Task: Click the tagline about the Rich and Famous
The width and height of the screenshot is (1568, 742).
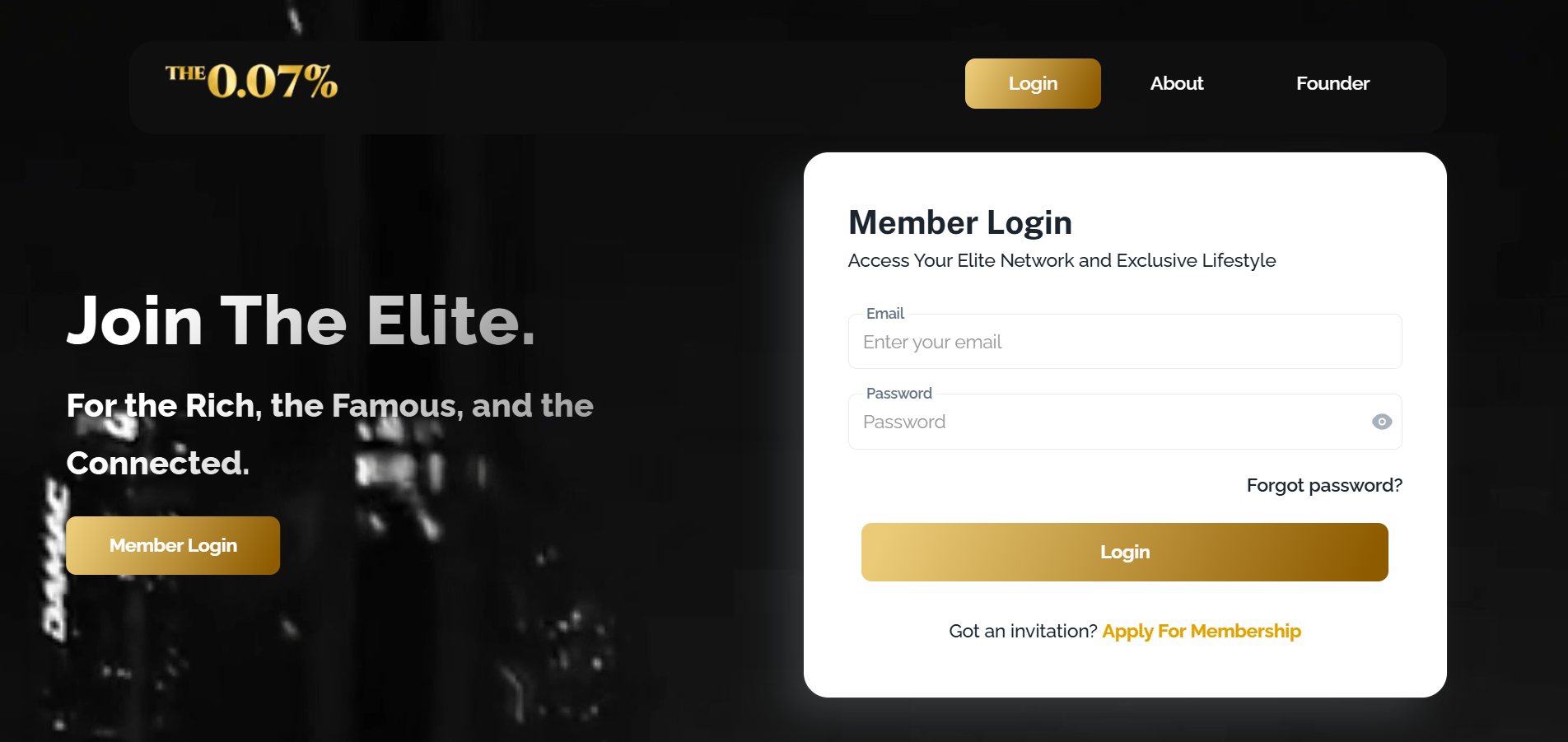Action: point(329,405)
